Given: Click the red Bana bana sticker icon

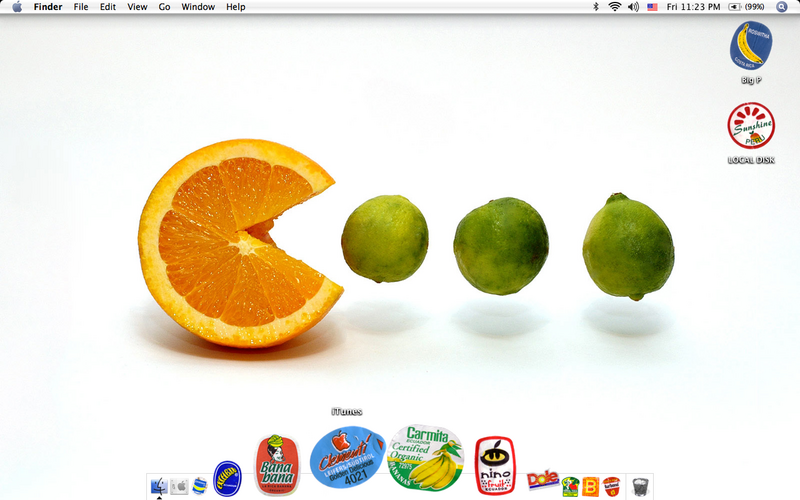Looking at the screenshot, I should pos(277,465).
